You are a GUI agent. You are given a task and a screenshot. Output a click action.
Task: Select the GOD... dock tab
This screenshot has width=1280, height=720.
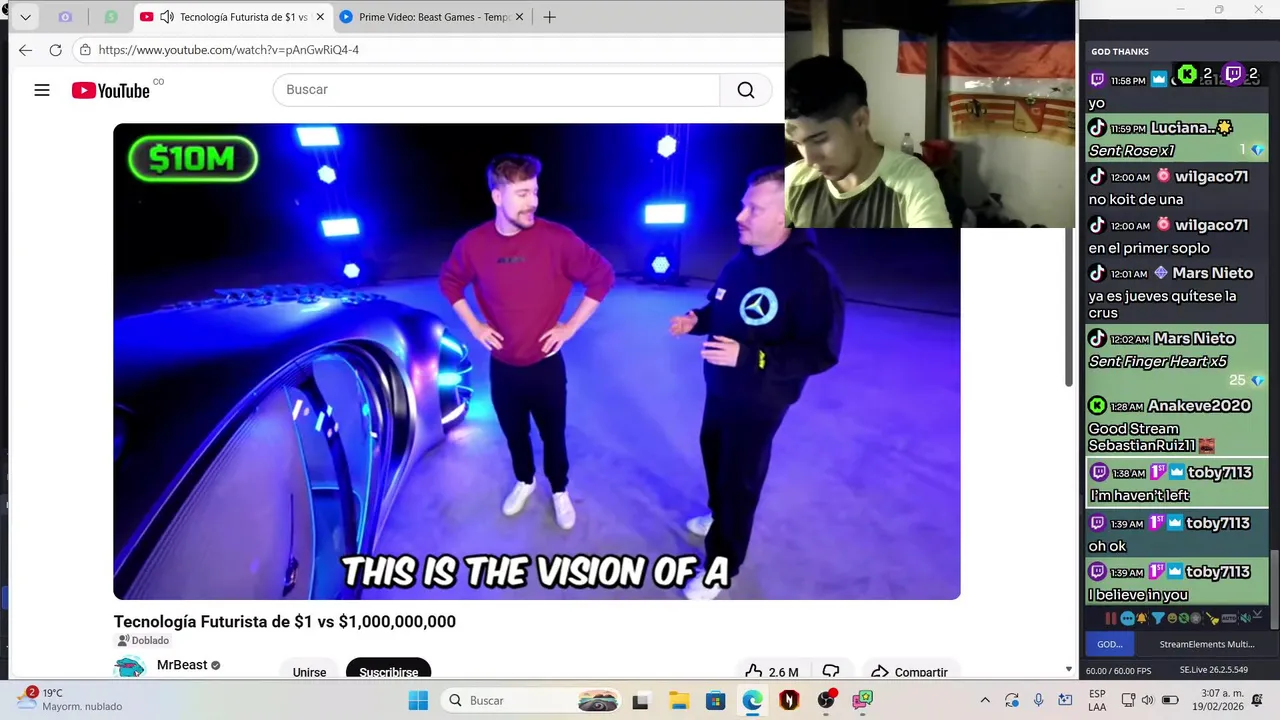1110,644
